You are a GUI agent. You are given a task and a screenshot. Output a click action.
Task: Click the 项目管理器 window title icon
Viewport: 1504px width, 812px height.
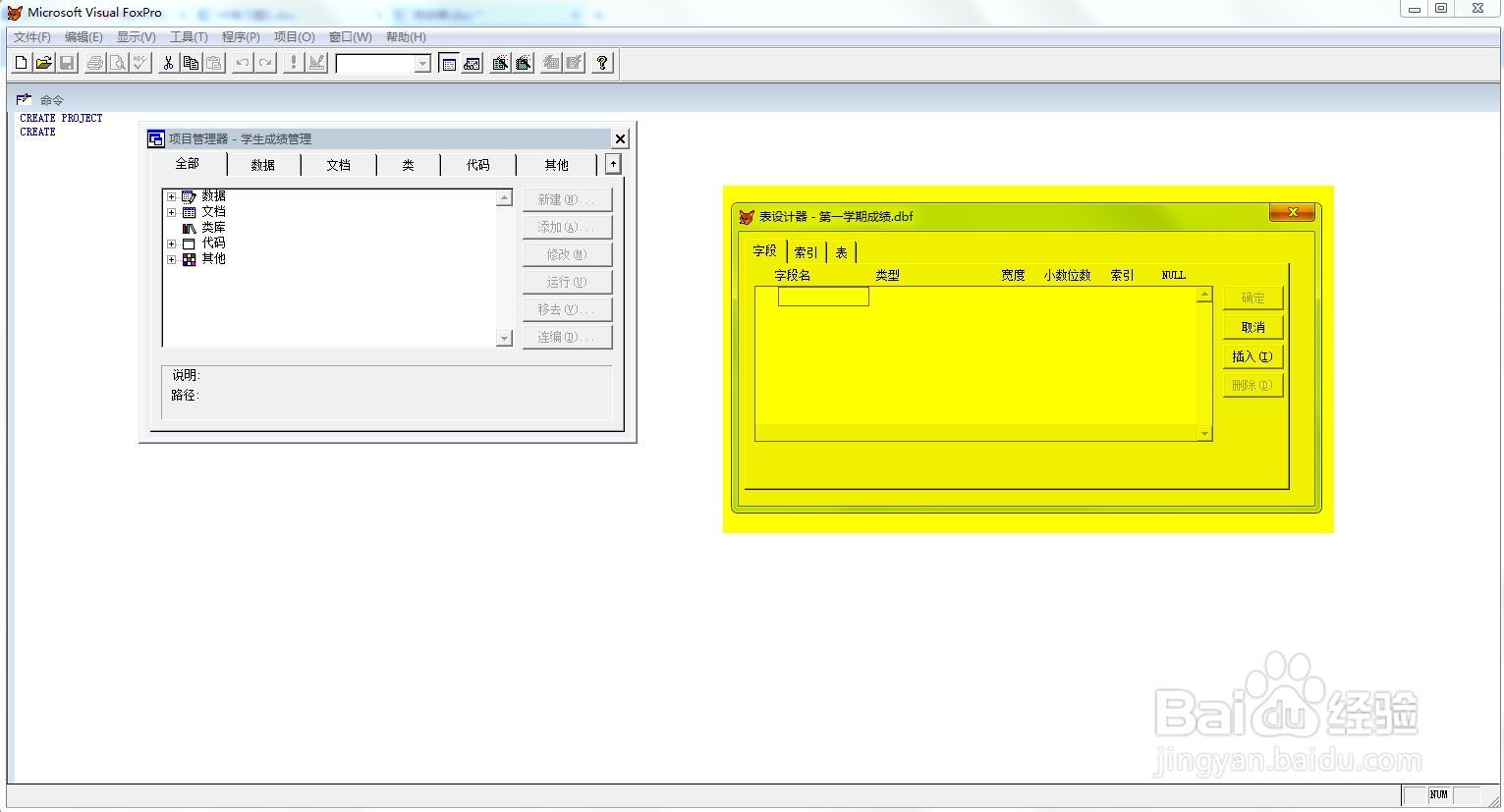point(155,138)
